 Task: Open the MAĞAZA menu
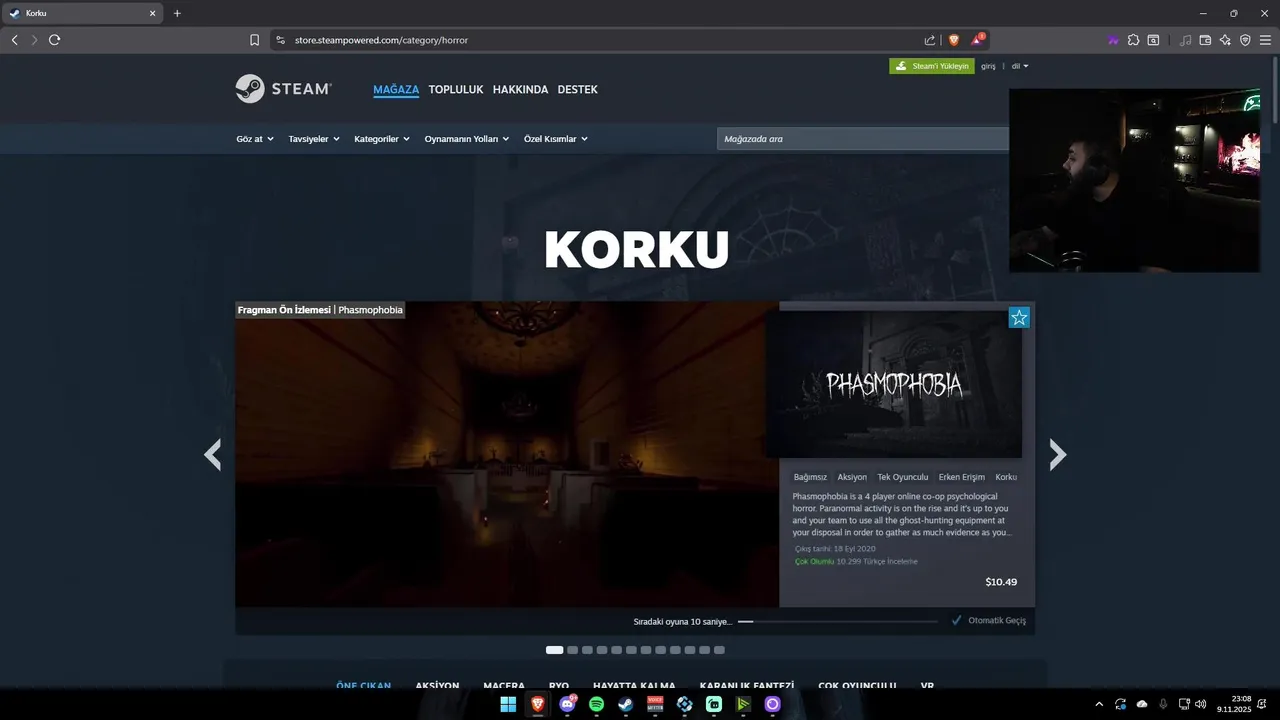[x=396, y=90]
